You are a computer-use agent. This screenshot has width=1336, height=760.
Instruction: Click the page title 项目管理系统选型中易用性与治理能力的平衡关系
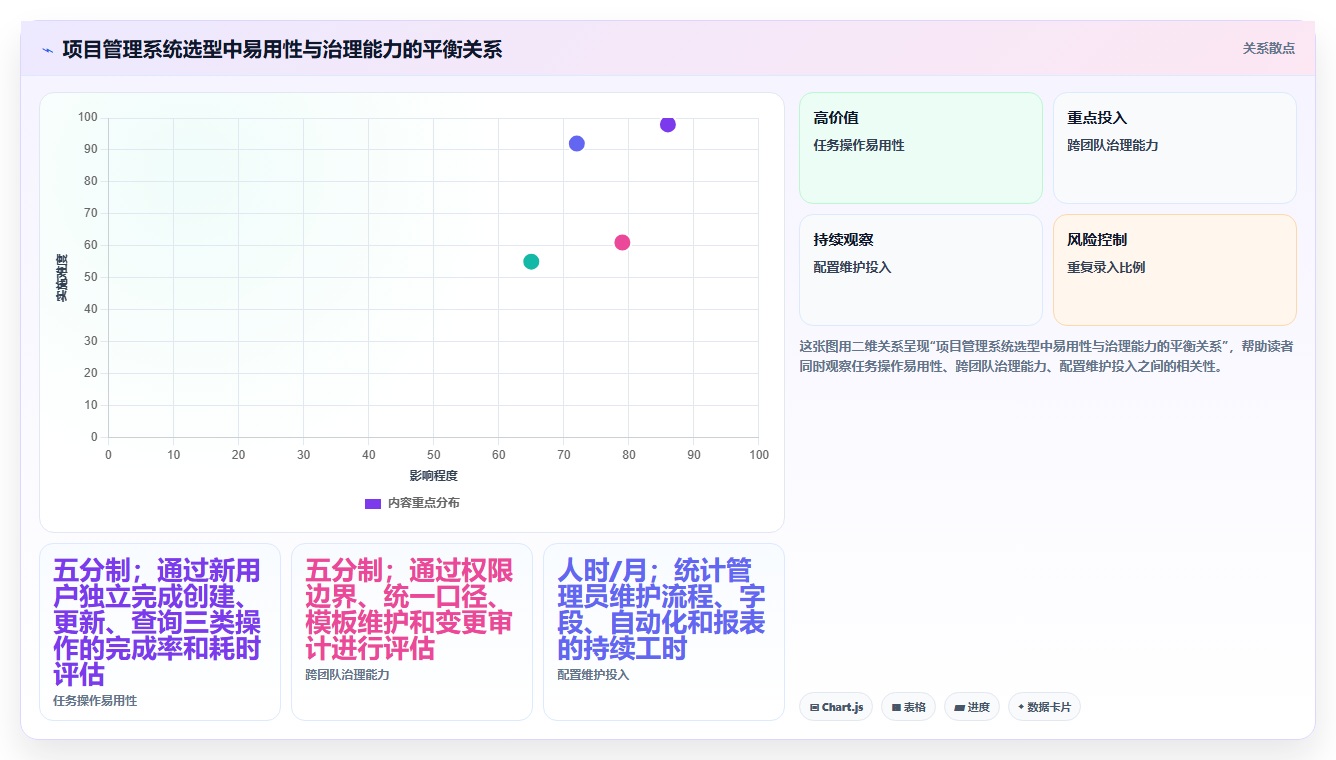(x=282, y=49)
